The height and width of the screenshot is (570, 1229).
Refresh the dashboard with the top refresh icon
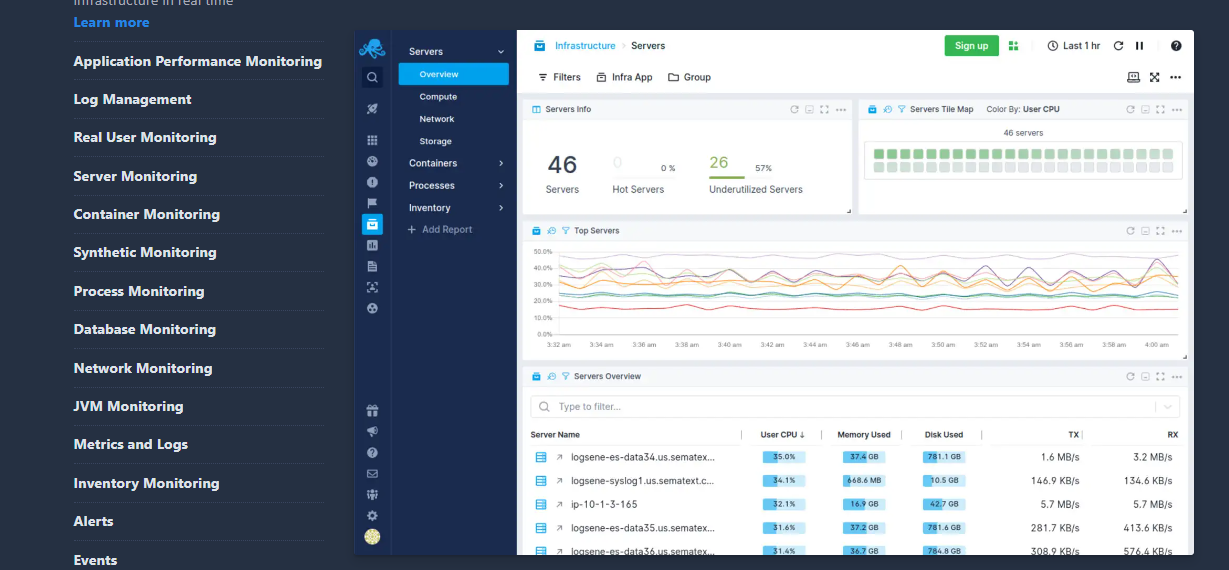(1118, 46)
